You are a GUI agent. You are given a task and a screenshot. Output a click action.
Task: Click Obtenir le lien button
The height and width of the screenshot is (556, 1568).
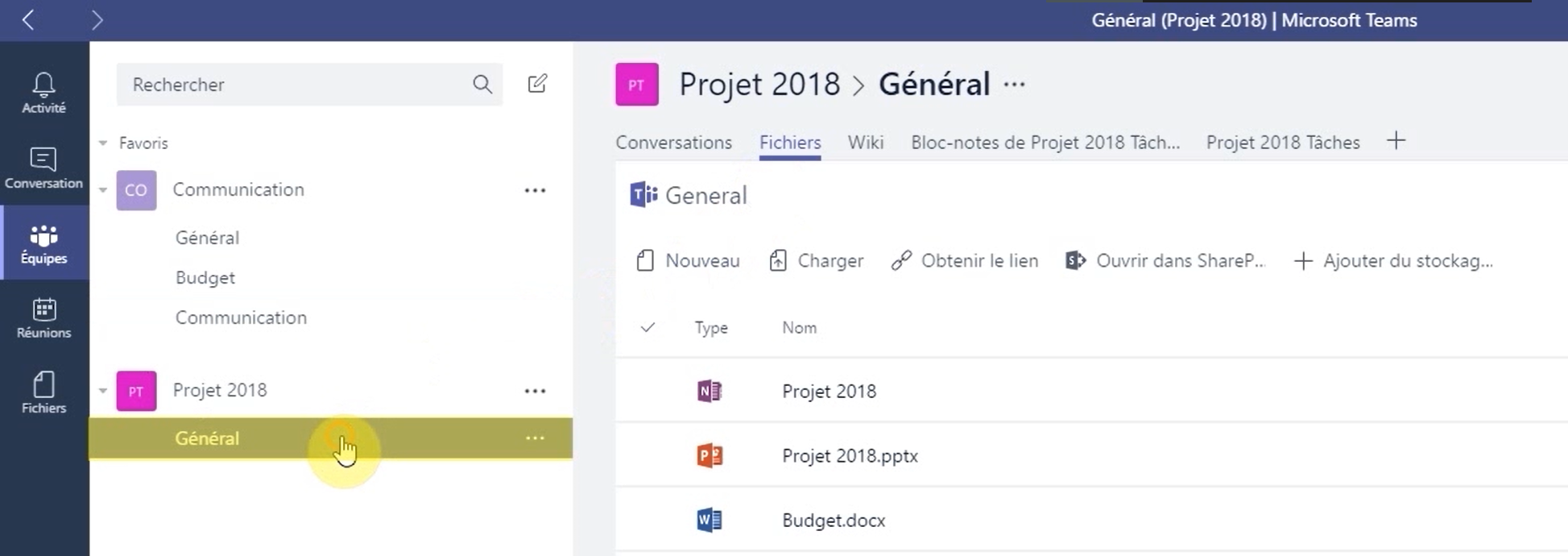pos(965,260)
